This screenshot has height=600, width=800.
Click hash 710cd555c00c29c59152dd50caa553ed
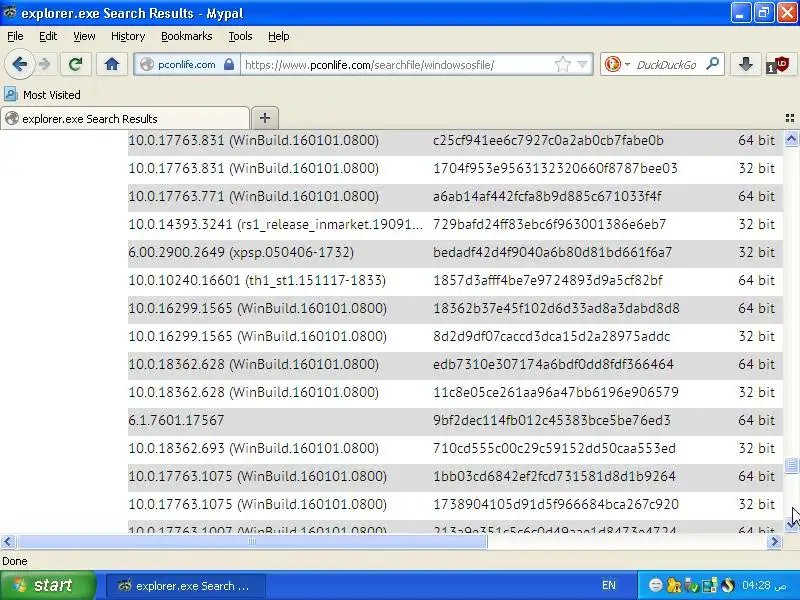[554, 448]
